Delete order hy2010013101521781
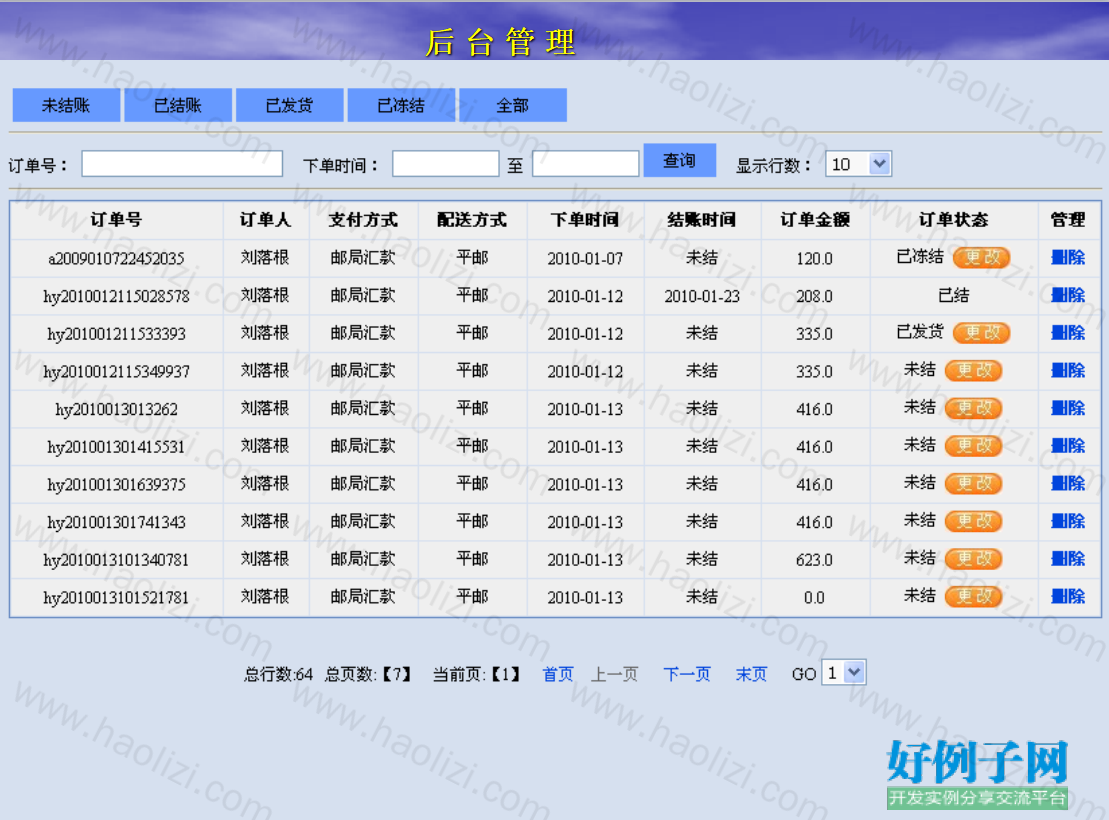Screen dimensions: 1109x820 pos(1068,596)
